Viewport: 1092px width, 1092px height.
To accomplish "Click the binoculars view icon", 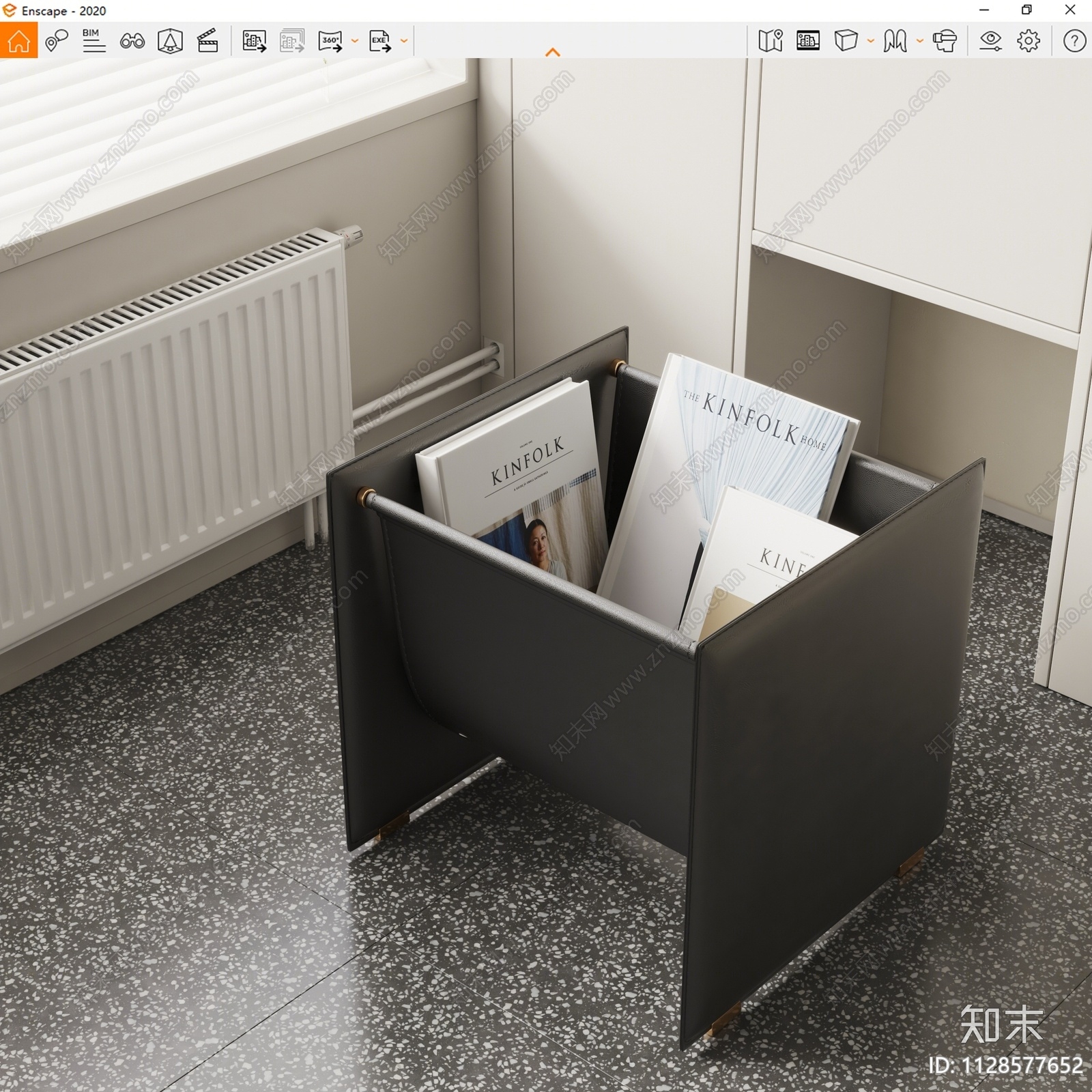I will (x=132, y=41).
